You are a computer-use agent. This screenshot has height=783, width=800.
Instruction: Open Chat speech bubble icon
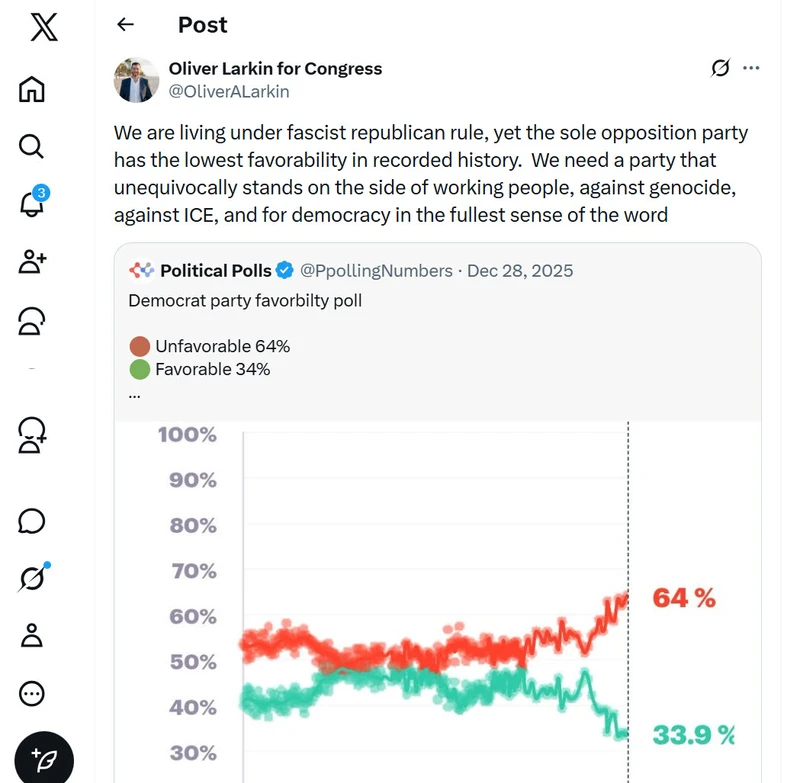coord(32,521)
